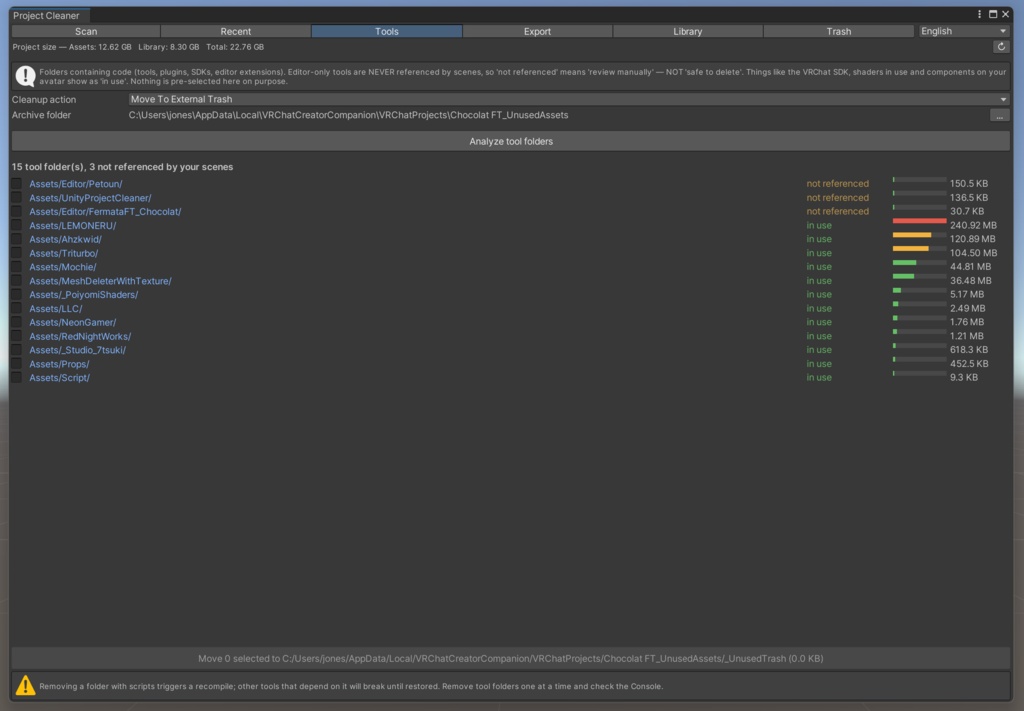1024x711 pixels.
Task: Open the Library tab
Action: [x=688, y=31]
